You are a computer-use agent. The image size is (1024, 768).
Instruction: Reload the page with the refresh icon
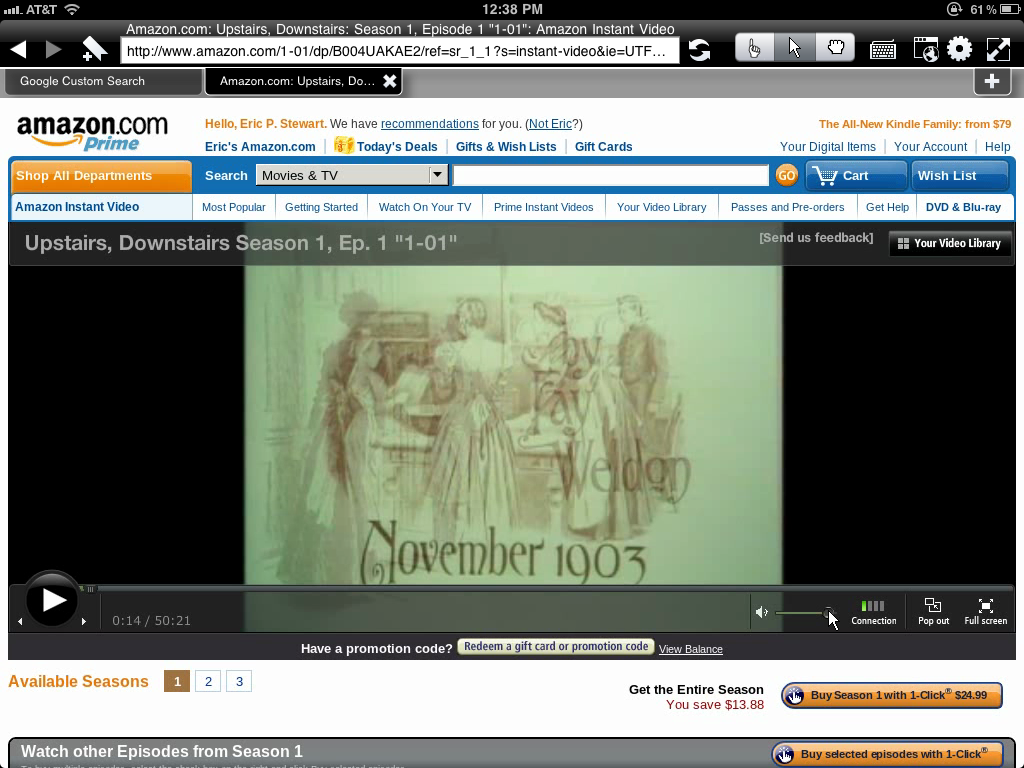coord(699,50)
